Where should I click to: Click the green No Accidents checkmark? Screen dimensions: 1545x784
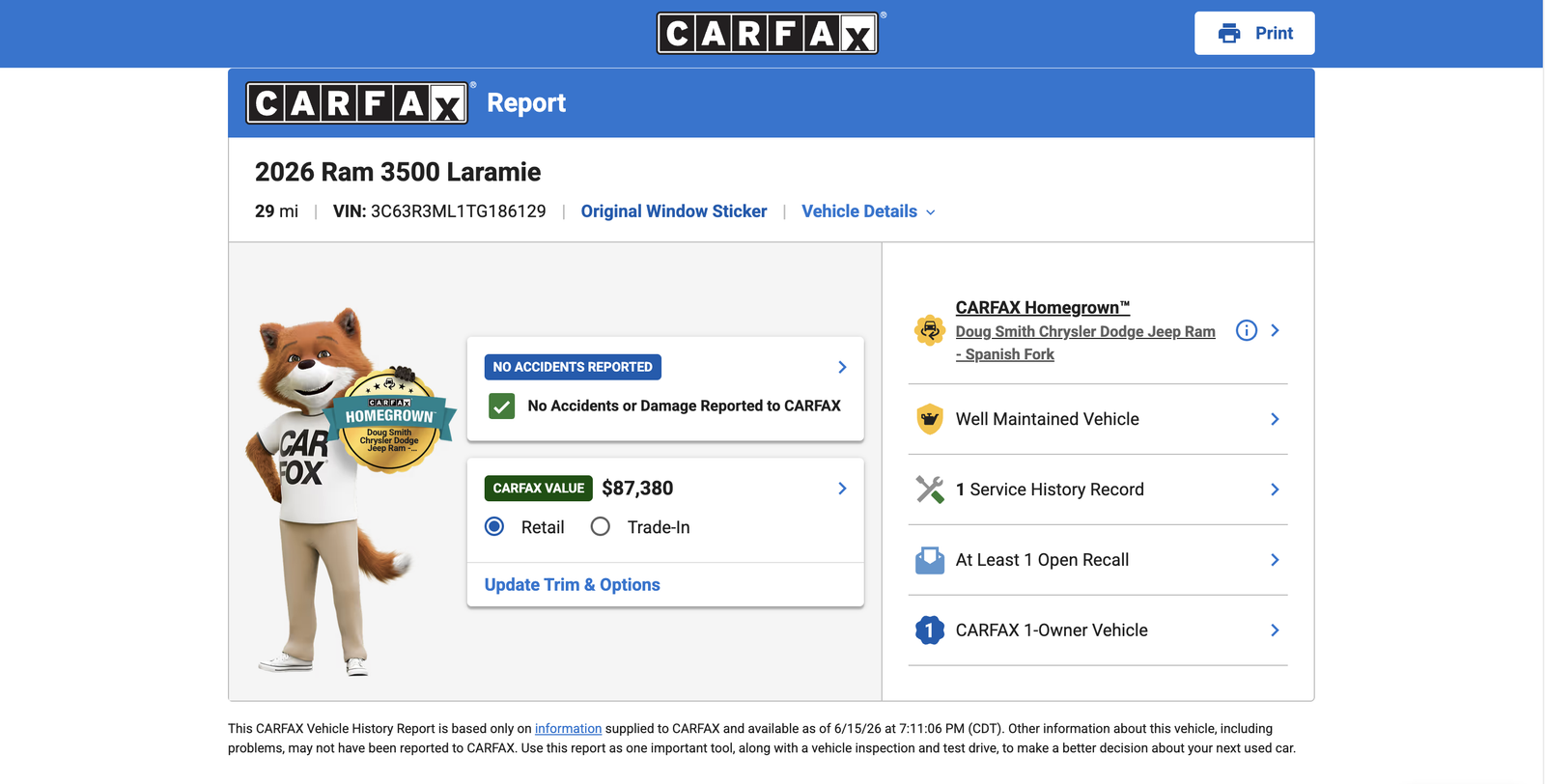coord(502,406)
